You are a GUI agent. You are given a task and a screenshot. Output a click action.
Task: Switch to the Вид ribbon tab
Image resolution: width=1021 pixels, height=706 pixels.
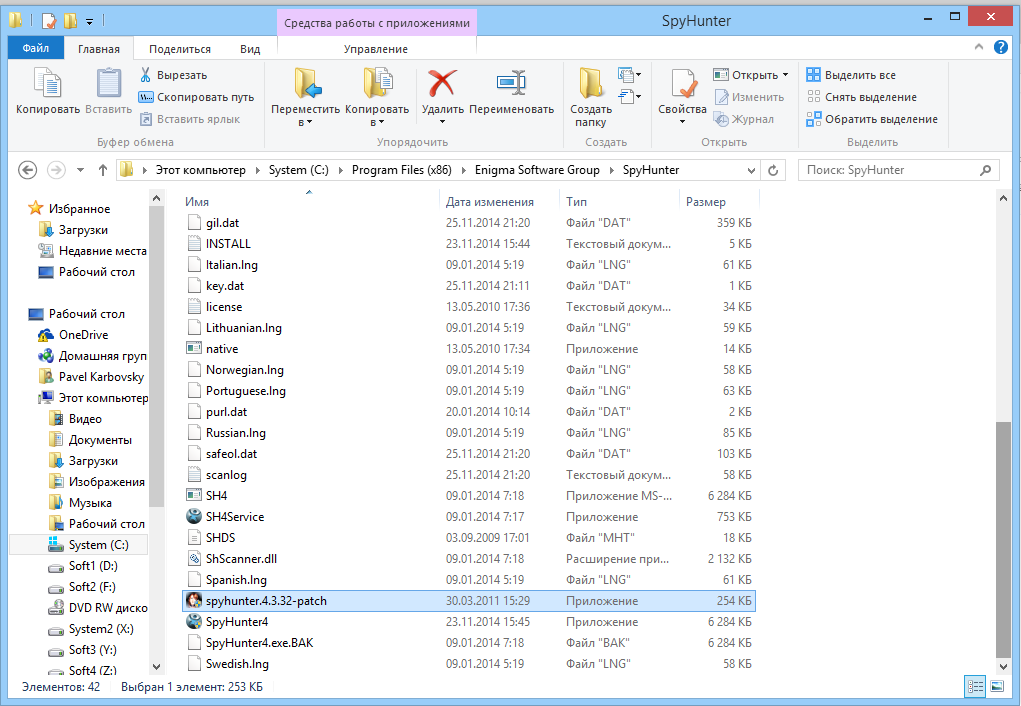point(250,49)
